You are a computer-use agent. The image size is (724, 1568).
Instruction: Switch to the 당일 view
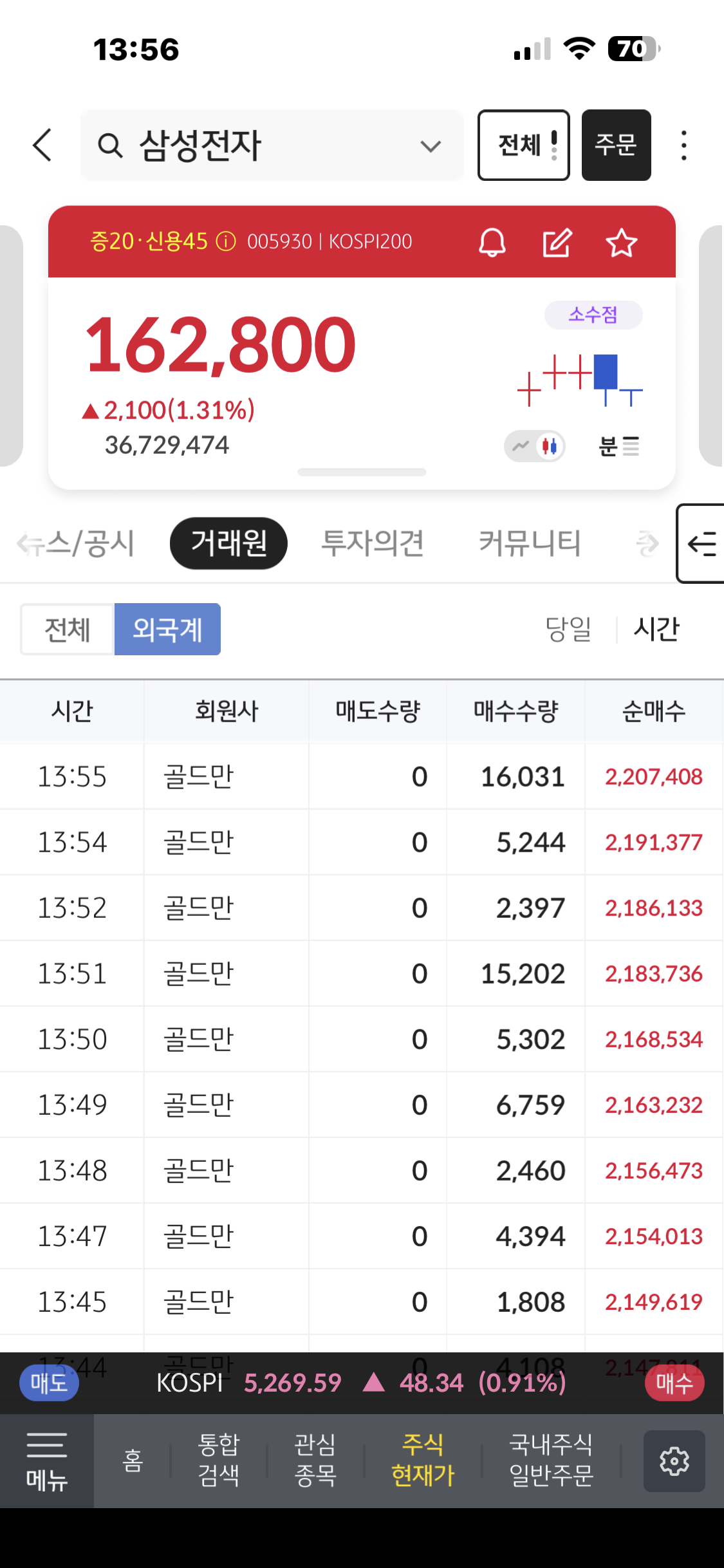point(568,629)
